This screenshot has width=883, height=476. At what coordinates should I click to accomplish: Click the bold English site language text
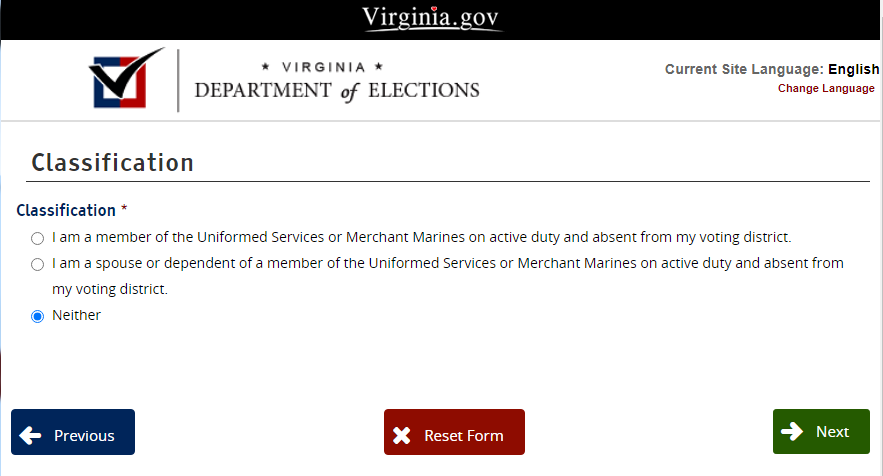[x=853, y=69]
